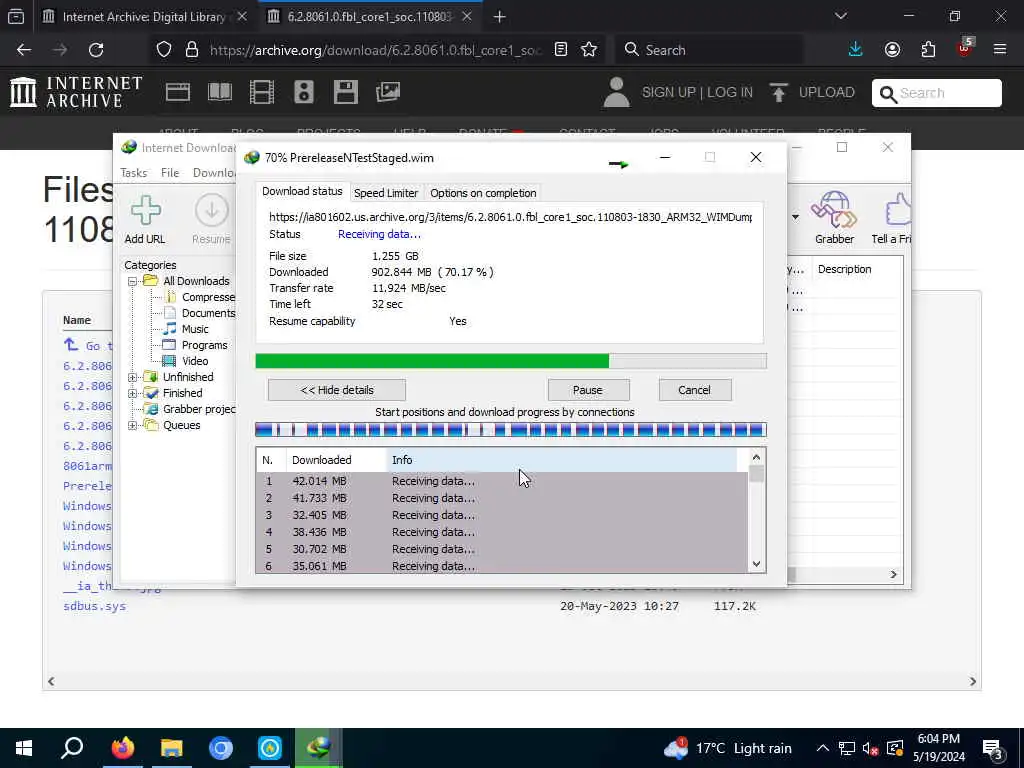Open Firefox hamburger application menu

coord(1000,50)
